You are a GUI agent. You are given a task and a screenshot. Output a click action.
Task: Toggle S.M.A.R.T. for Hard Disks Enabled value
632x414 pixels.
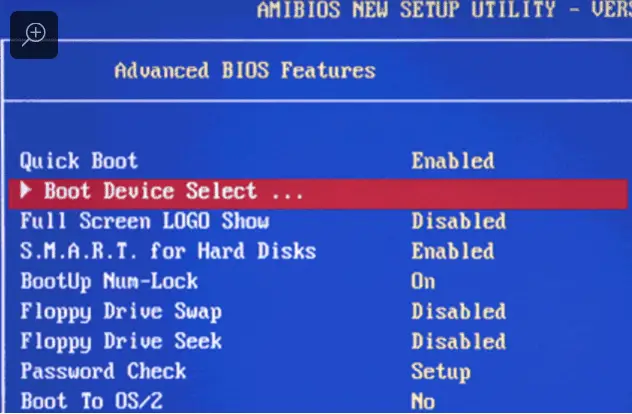(453, 251)
